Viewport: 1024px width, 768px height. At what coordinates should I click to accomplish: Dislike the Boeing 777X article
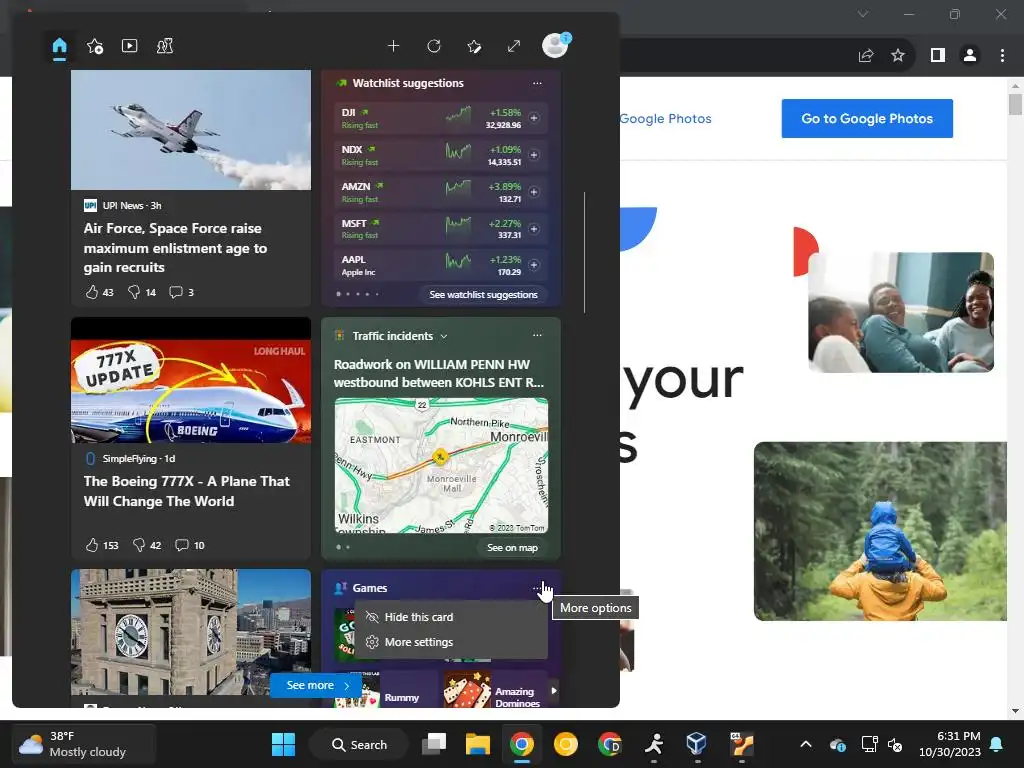click(x=146, y=545)
